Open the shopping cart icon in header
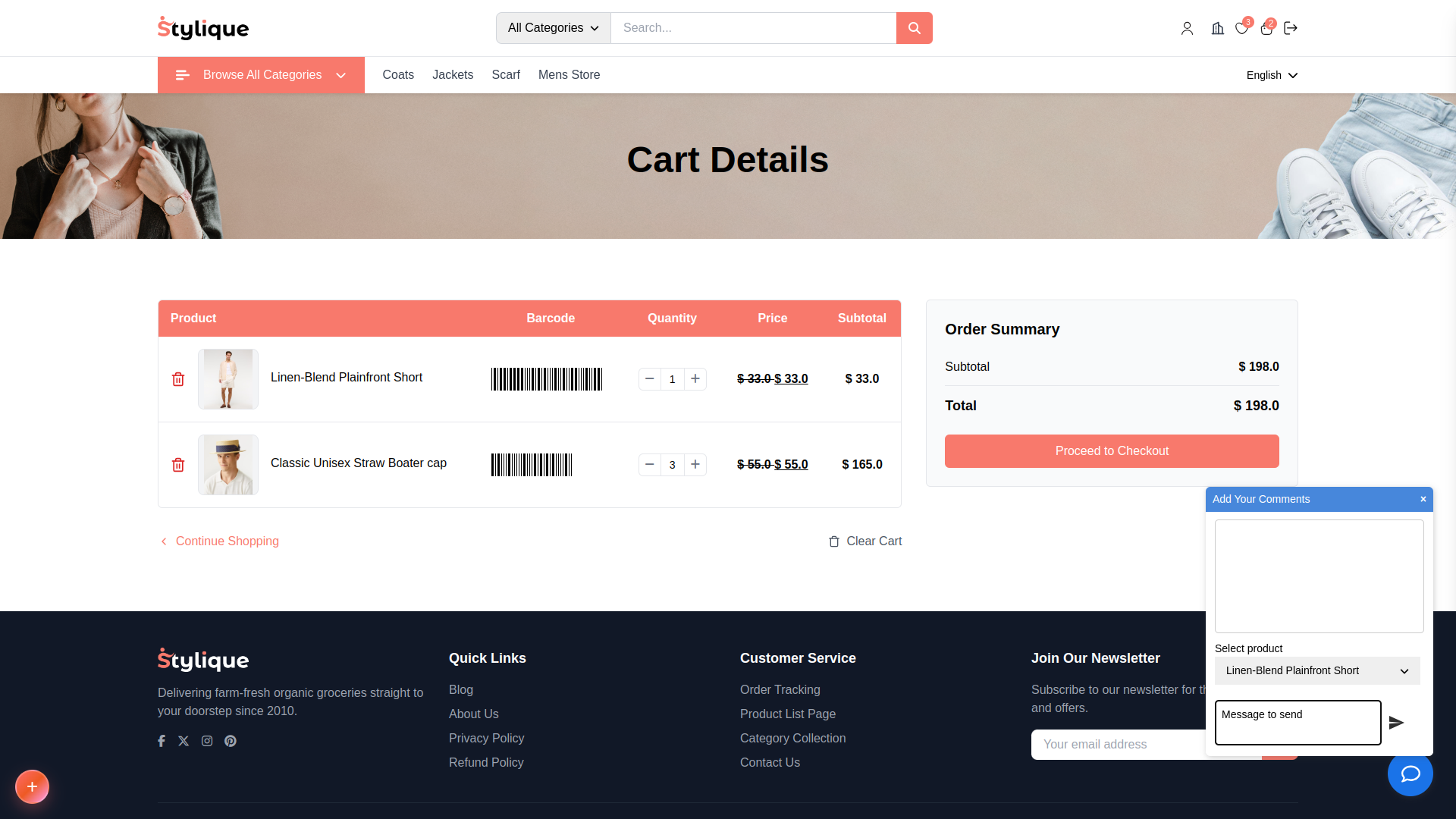 click(1266, 28)
